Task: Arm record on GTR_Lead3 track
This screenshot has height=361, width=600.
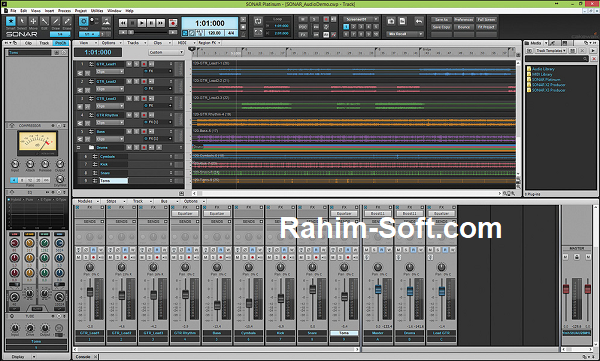Action: [144, 98]
